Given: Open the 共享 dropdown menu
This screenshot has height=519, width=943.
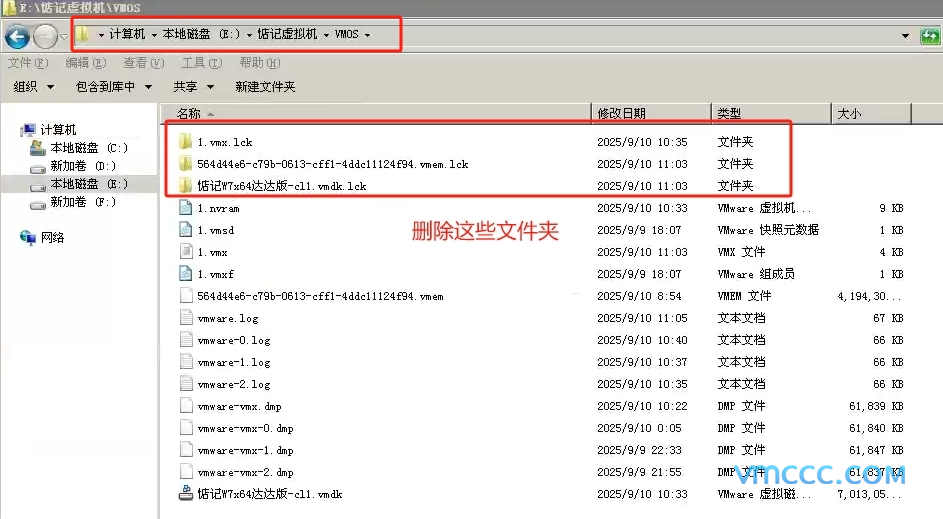Looking at the screenshot, I should (191, 87).
